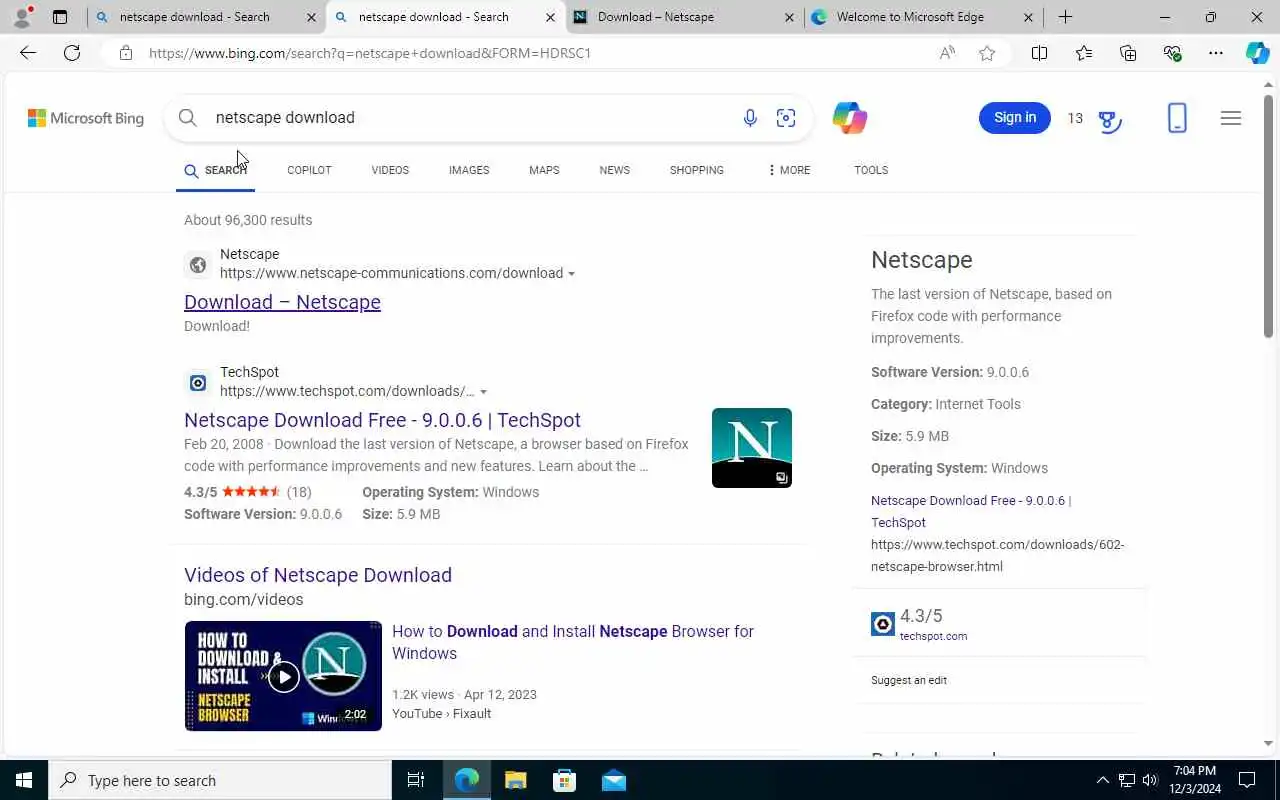The width and height of the screenshot is (1280, 800).
Task: Click Suggest an edit link
Action: [909, 680]
